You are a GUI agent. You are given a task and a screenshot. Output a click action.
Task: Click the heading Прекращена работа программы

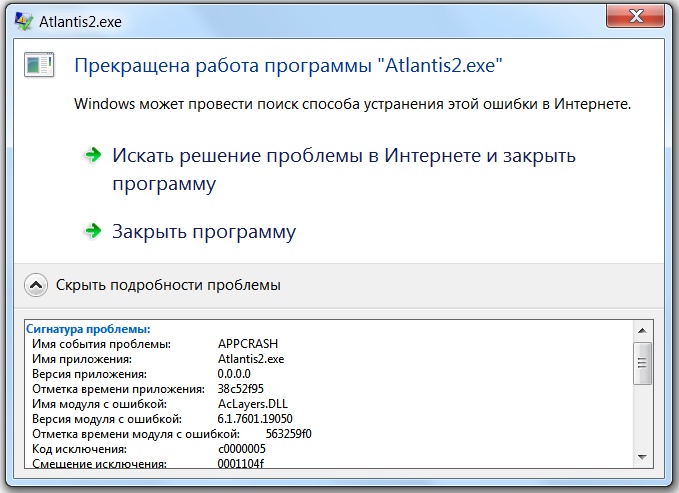[x=288, y=66]
